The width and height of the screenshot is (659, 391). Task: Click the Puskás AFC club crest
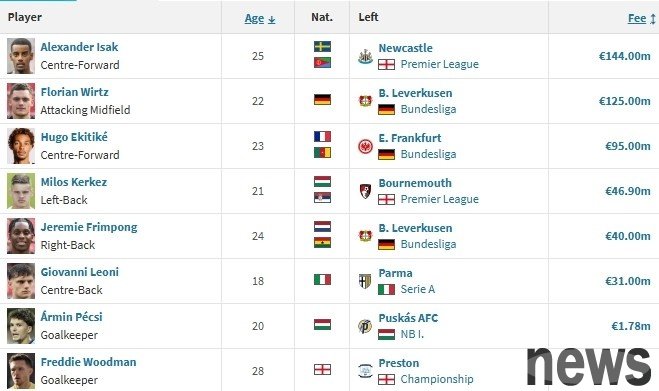[365, 326]
